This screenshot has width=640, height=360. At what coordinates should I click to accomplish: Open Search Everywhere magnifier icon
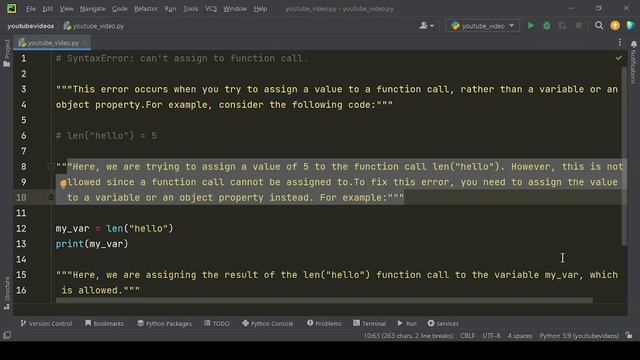point(599,26)
